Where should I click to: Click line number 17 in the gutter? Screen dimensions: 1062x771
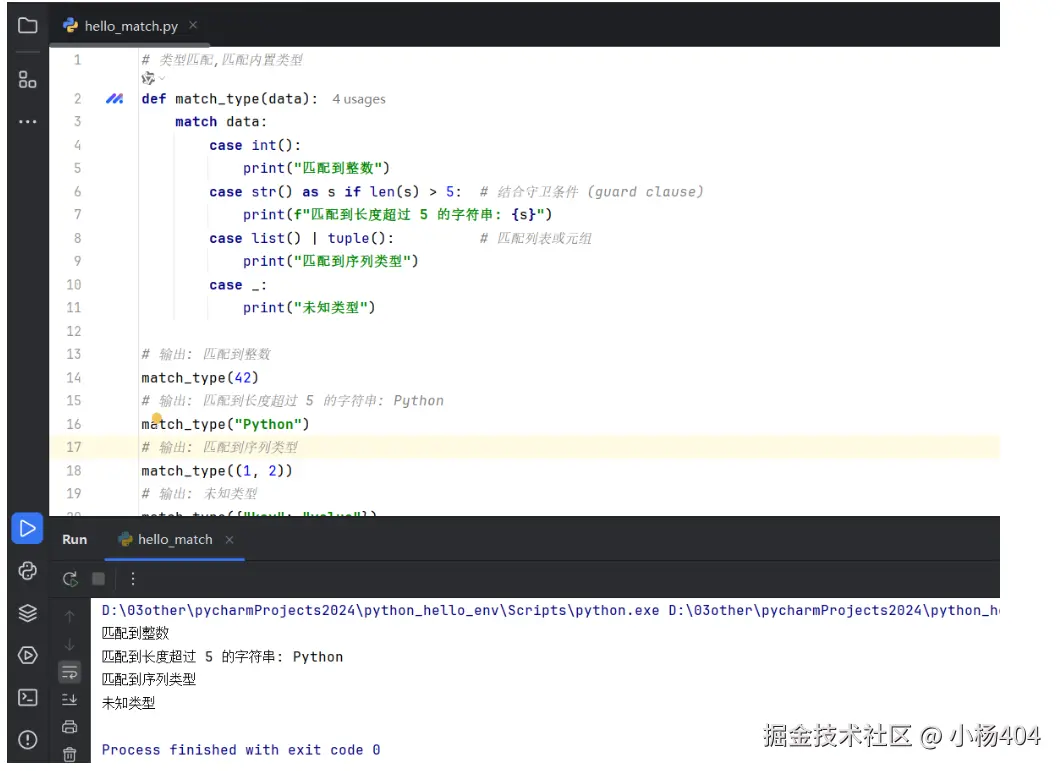coord(74,447)
